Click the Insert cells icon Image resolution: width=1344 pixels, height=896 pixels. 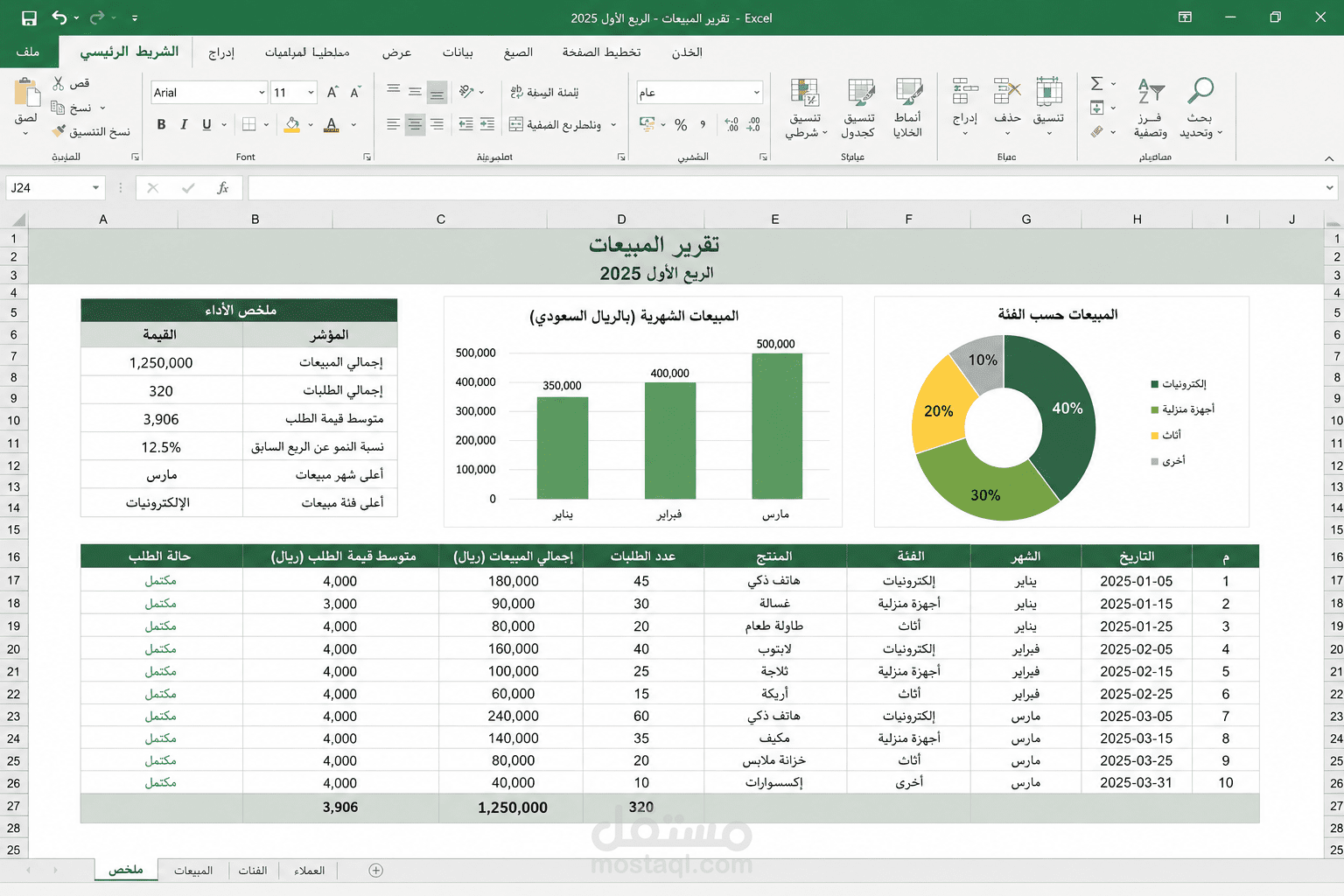point(965,91)
